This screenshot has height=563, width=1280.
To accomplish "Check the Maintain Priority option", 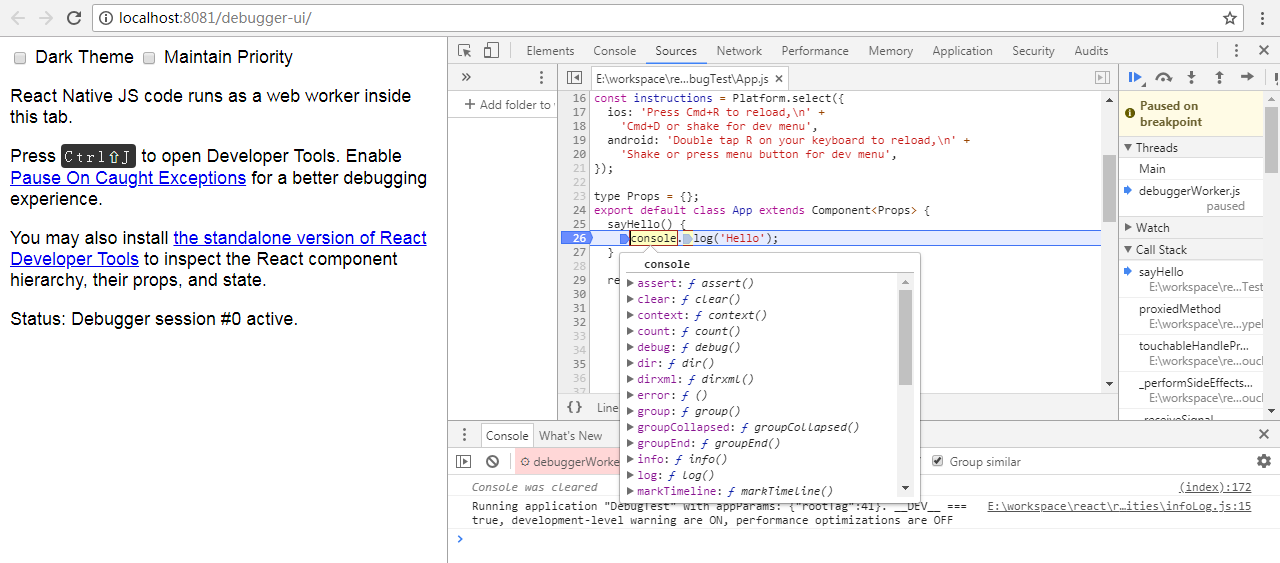I will [x=149, y=58].
